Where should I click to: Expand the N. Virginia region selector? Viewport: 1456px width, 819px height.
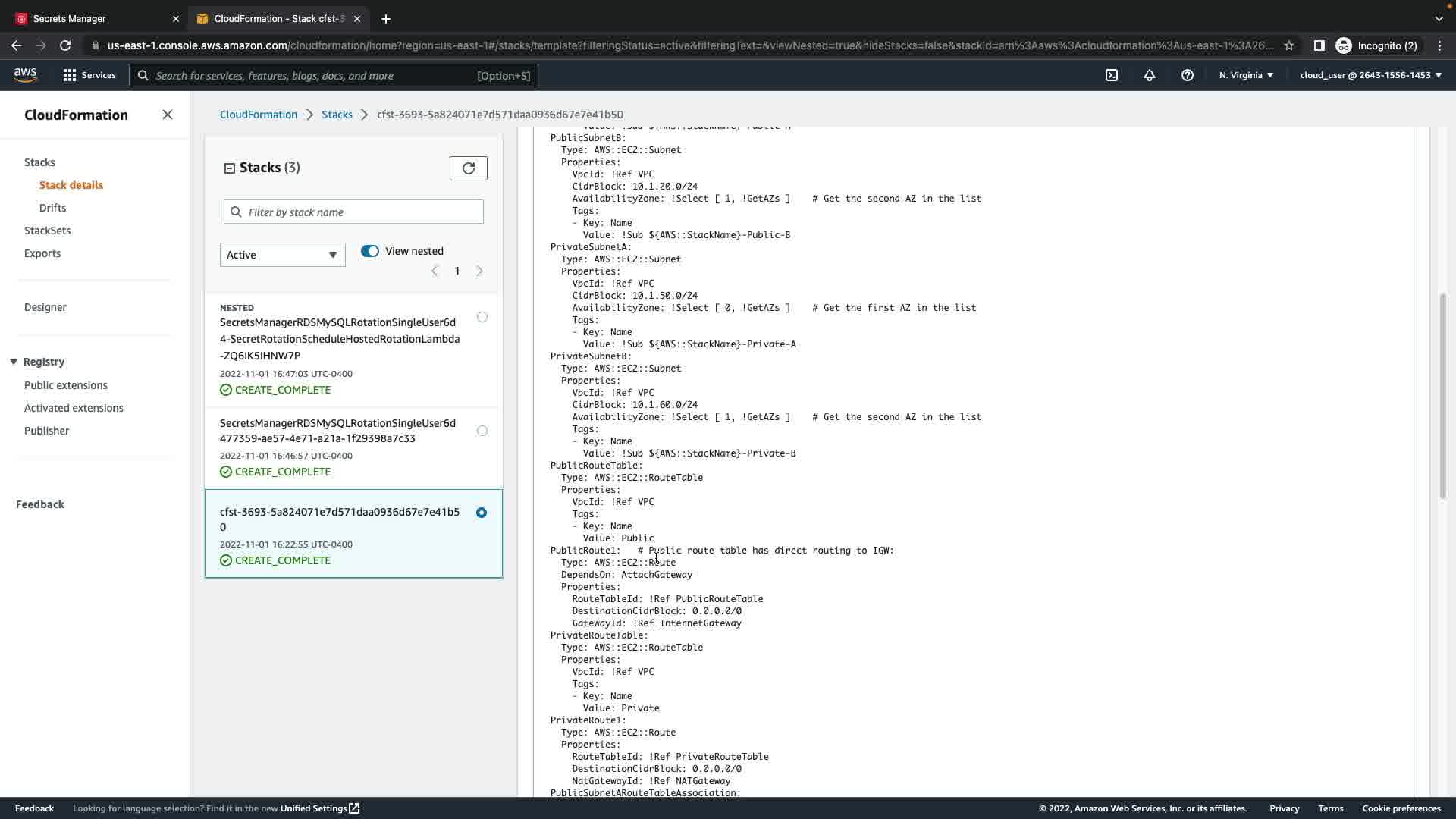tap(1246, 75)
